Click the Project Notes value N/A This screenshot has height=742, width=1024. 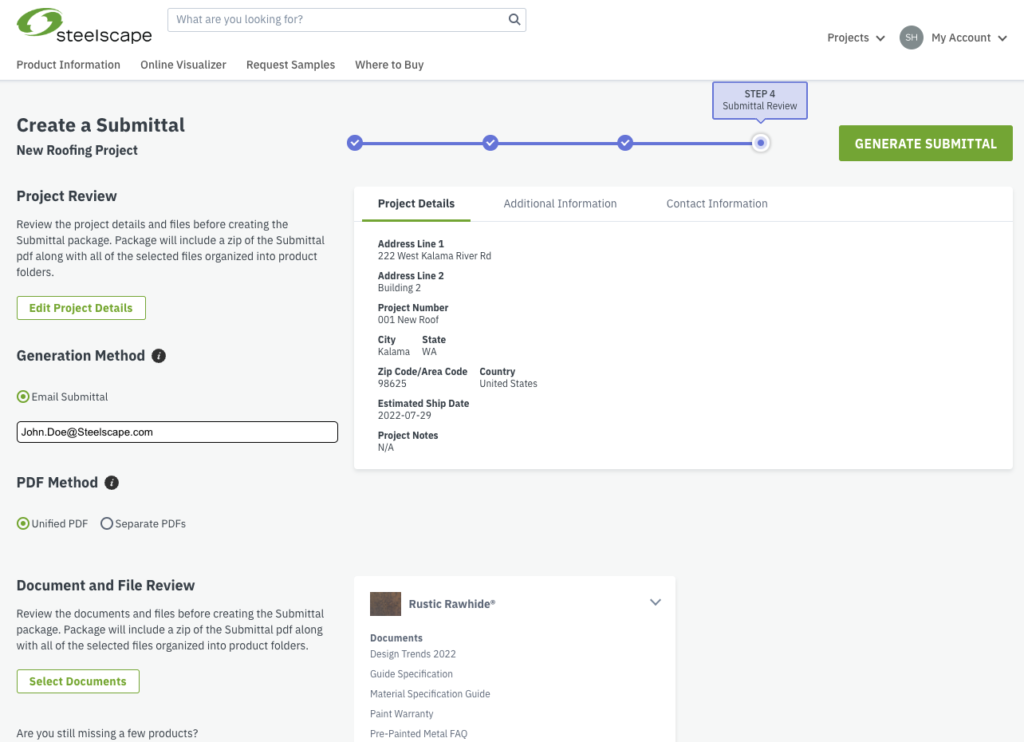pos(385,447)
